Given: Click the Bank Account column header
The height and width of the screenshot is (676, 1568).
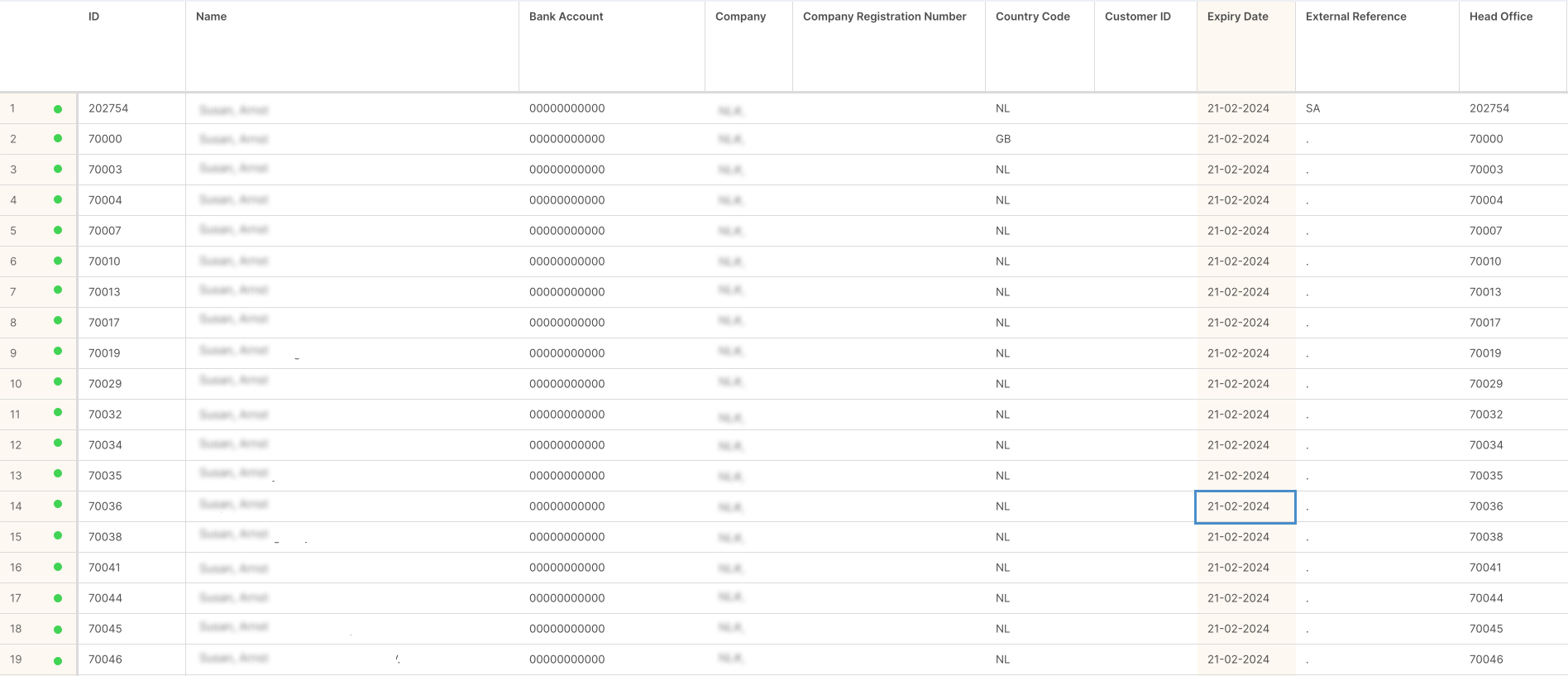Looking at the screenshot, I should (x=566, y=17).
